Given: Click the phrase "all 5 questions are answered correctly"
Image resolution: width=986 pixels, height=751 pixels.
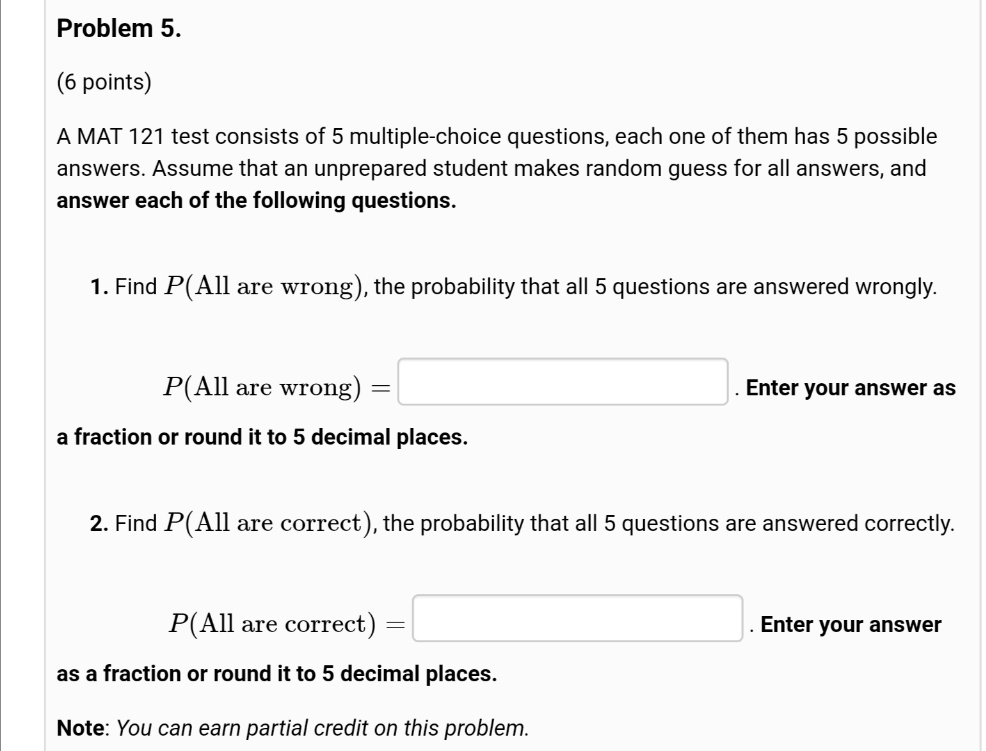Looking at the screenshot, I should (x=782, y=524).
